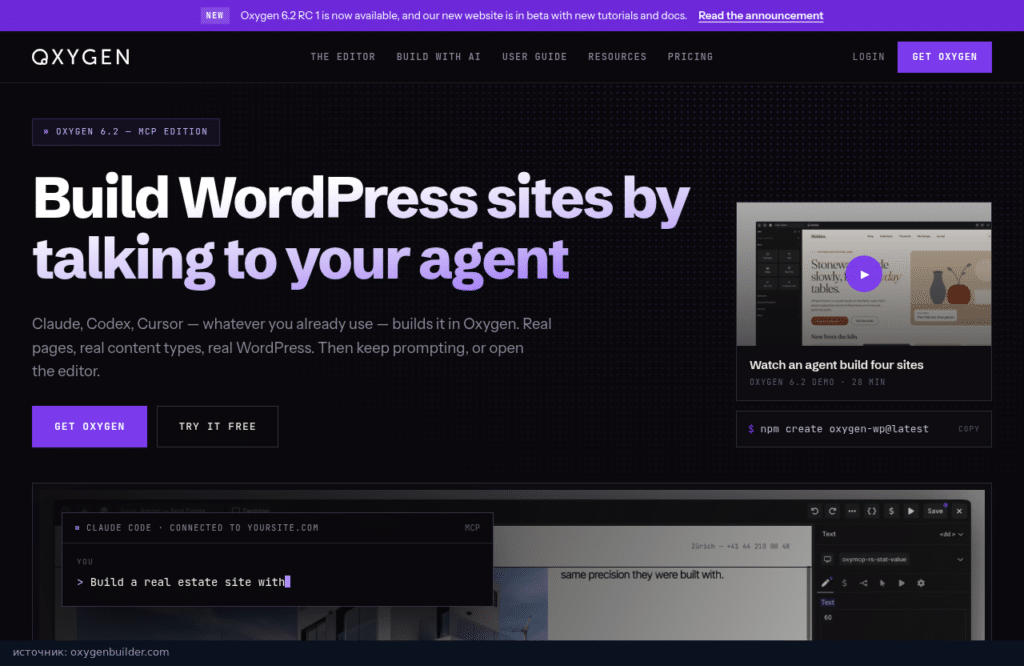Click the share nodes icon in properties panel
The height and width of the screenshot is (666, 1024).
(863, 583)
